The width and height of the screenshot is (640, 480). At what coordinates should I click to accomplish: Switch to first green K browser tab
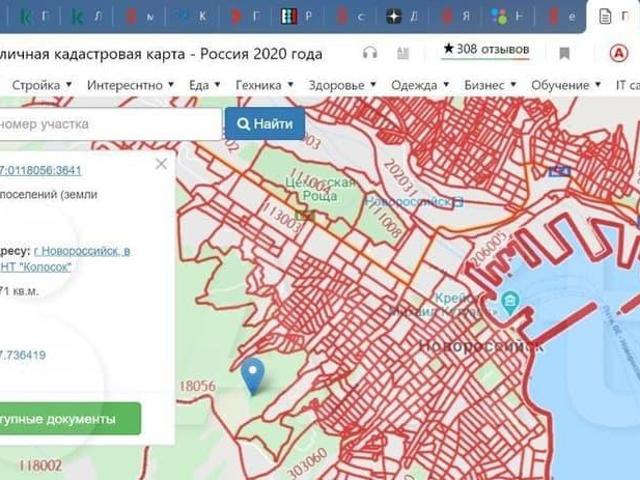click(x=35, y=16)
